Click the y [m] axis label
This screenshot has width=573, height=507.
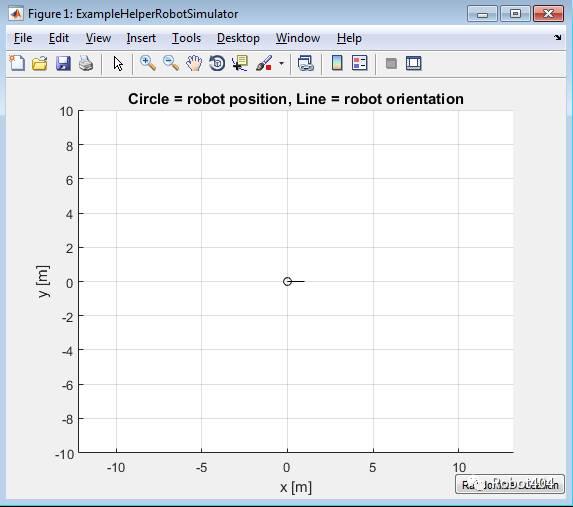coord(43,281)
